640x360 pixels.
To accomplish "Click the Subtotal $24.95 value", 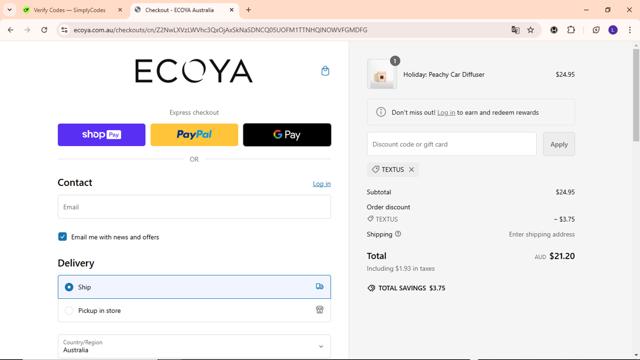I will click(565, 192).
